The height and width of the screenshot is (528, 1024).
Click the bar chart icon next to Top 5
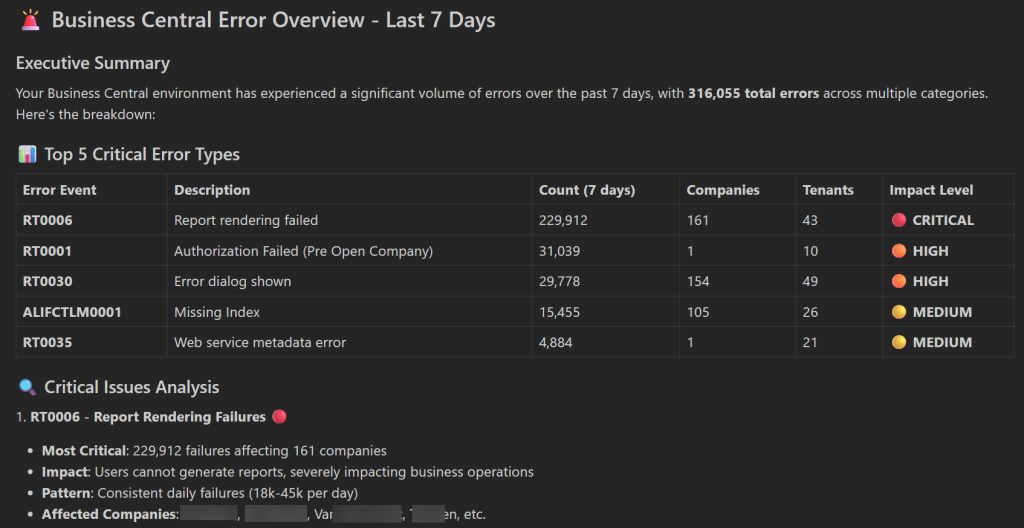pos(27,154)
